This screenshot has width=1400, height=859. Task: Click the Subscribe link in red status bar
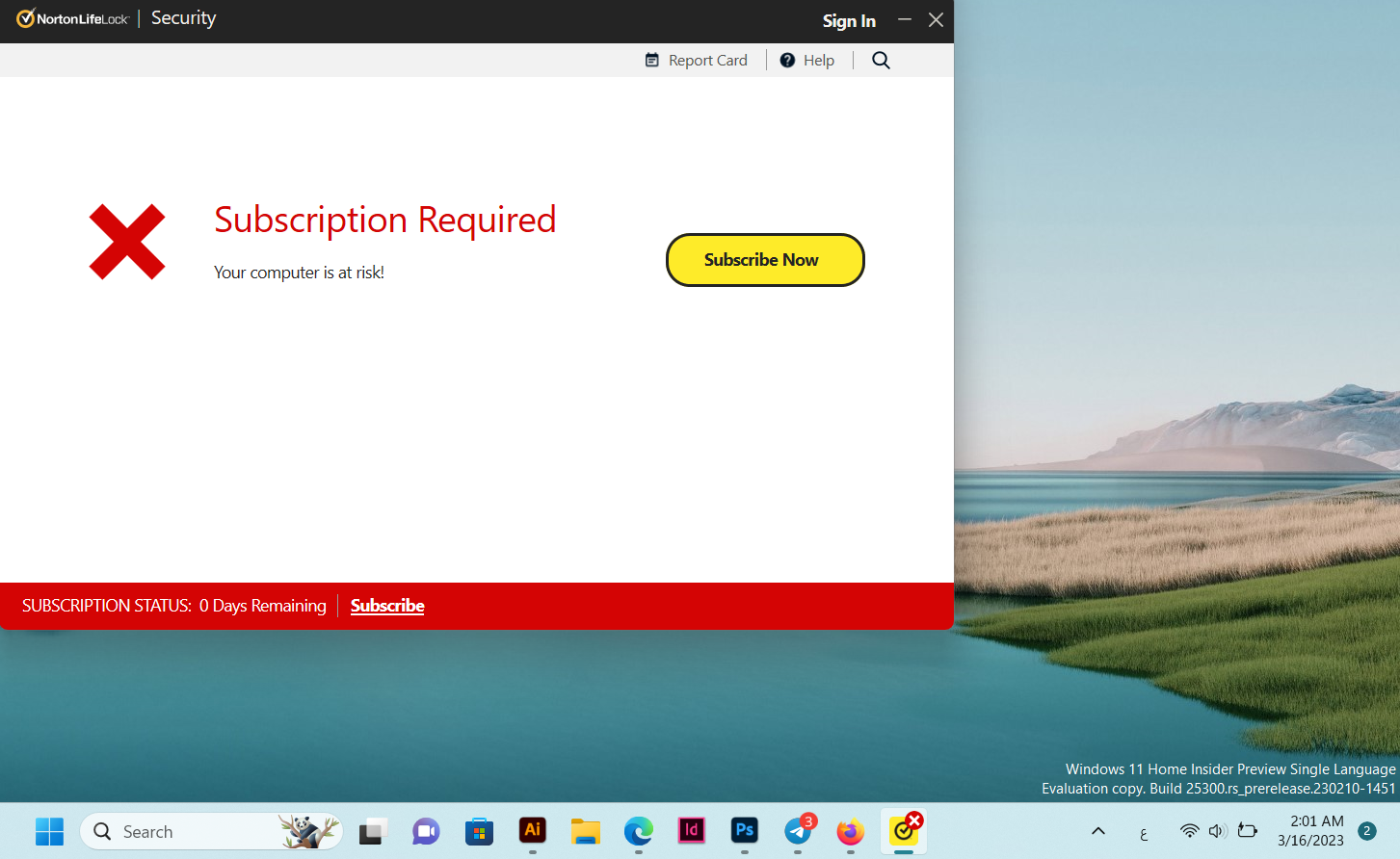click(387, 606)
